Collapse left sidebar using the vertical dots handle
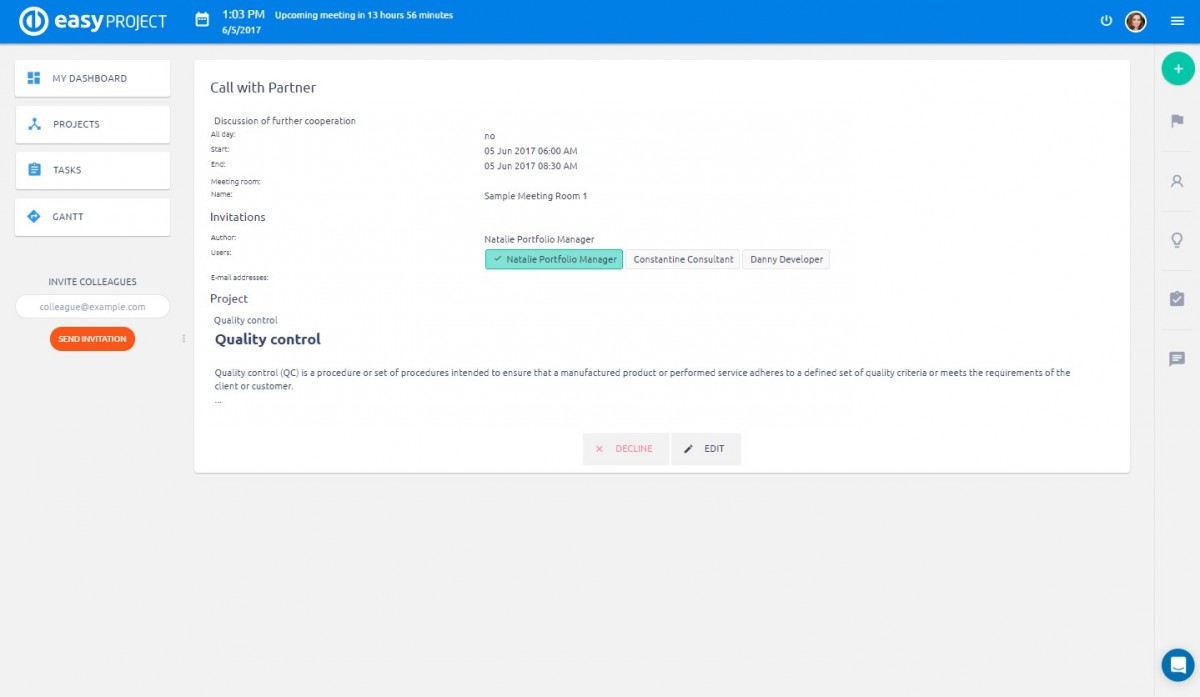Screen dimensions: 1200x697 [184, 339]
